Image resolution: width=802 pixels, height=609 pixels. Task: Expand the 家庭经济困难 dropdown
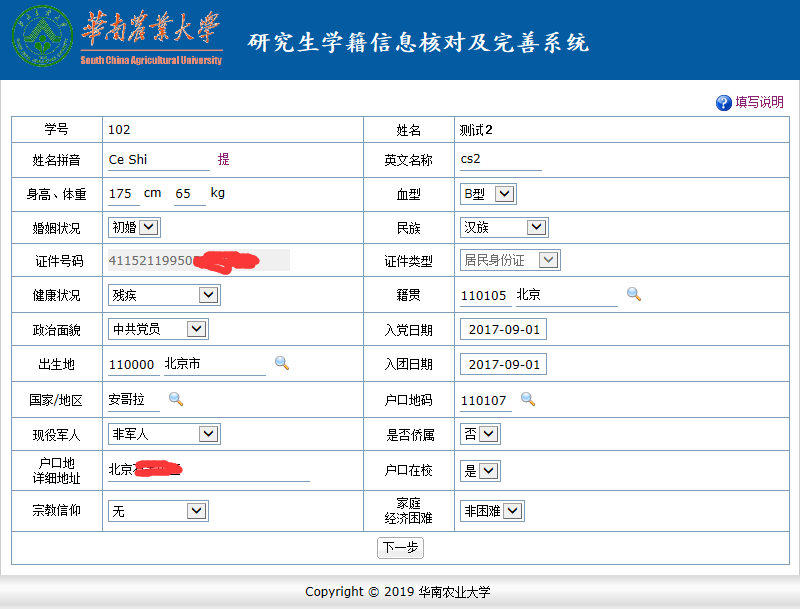pos(492,511)
